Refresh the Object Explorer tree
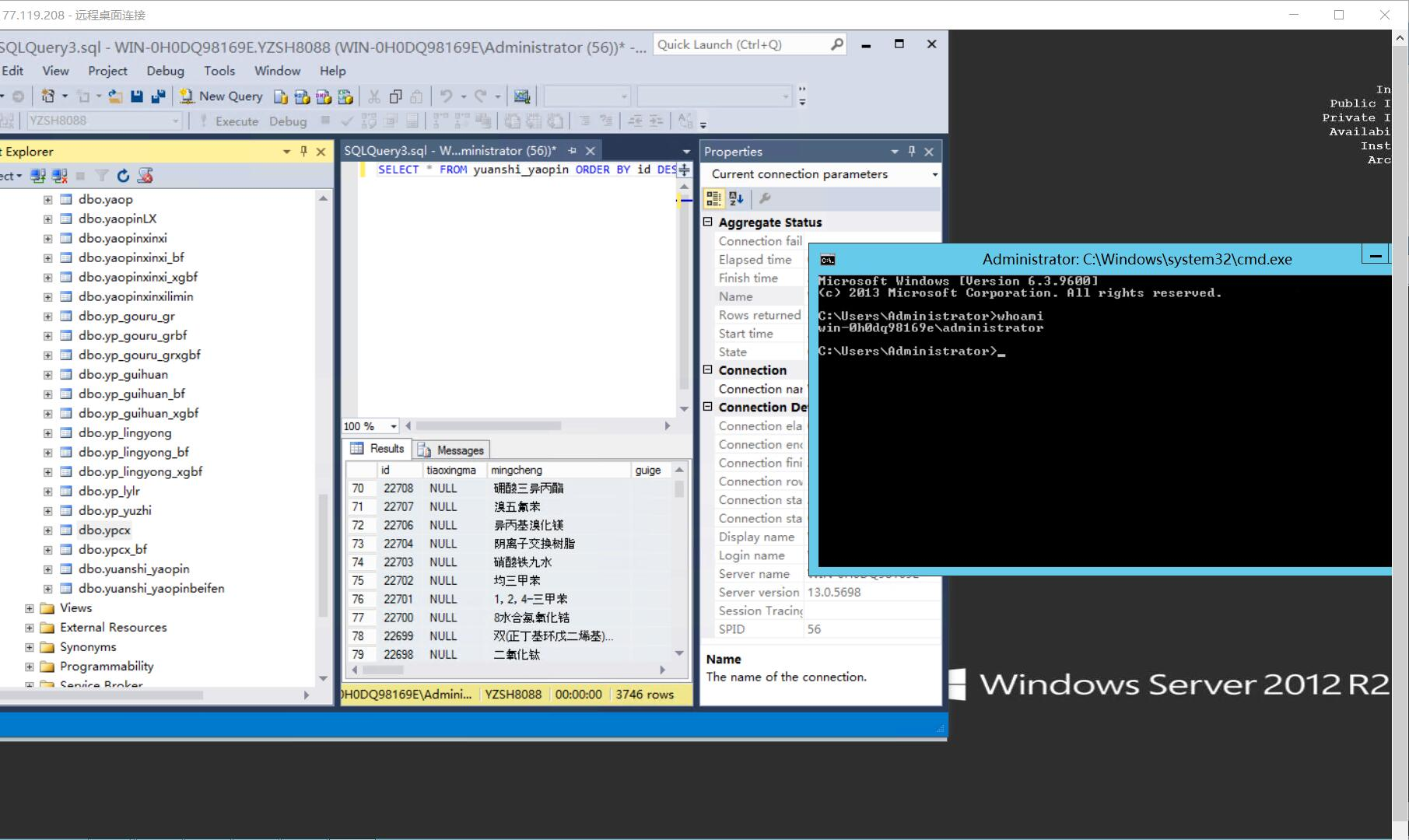This screenshot has height=840, width=1409. pyautogui.click(x=123, y=176)
